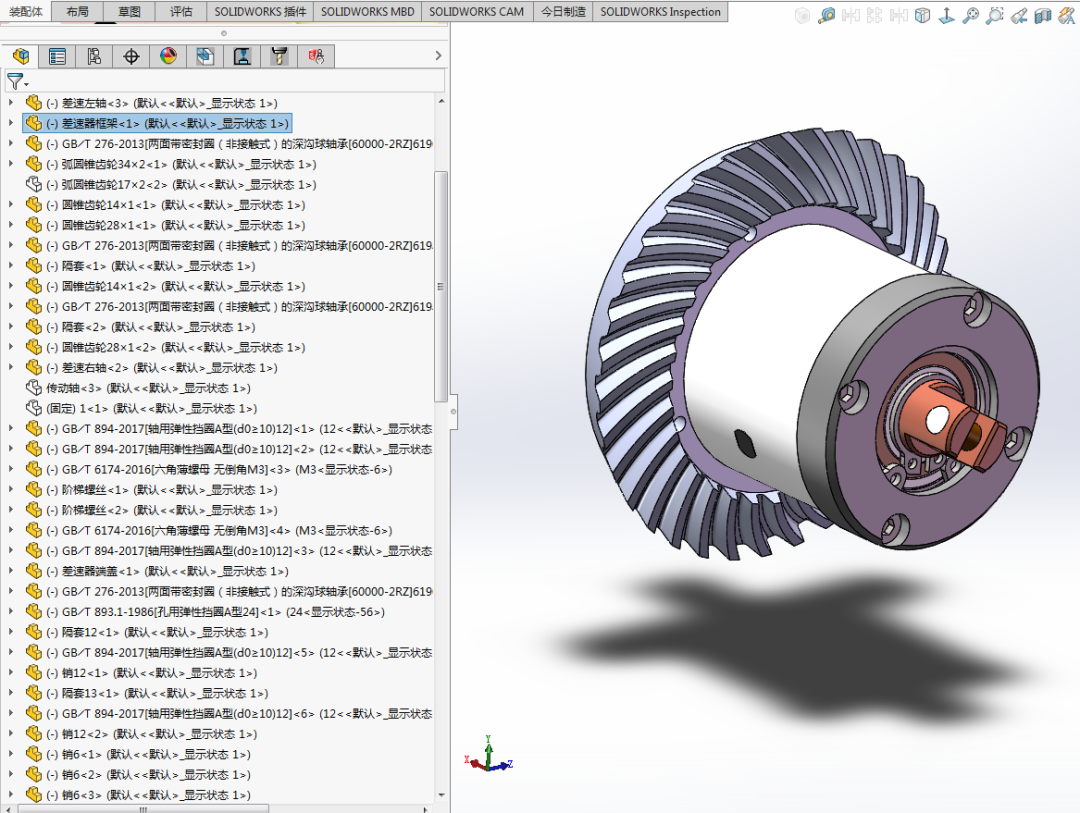This screenshot has width=1080, height=813.
Task: Switch to the SOLIDWORKS CAM tab
Action: click(x=477, y=12)
